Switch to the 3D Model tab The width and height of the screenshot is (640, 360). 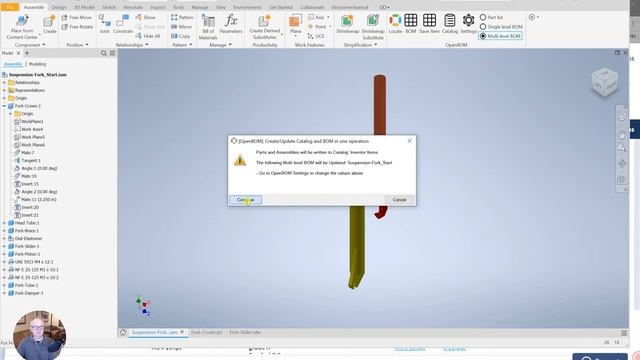tap(84, 7)
